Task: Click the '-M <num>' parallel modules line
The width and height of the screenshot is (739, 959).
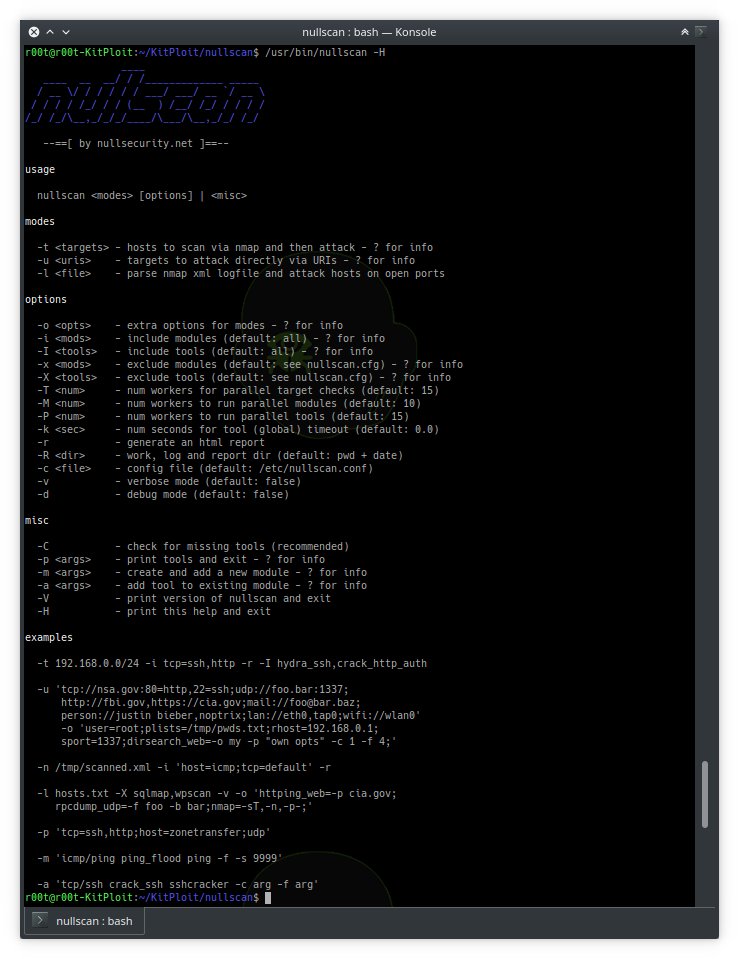Action: [x=229, y=404]
